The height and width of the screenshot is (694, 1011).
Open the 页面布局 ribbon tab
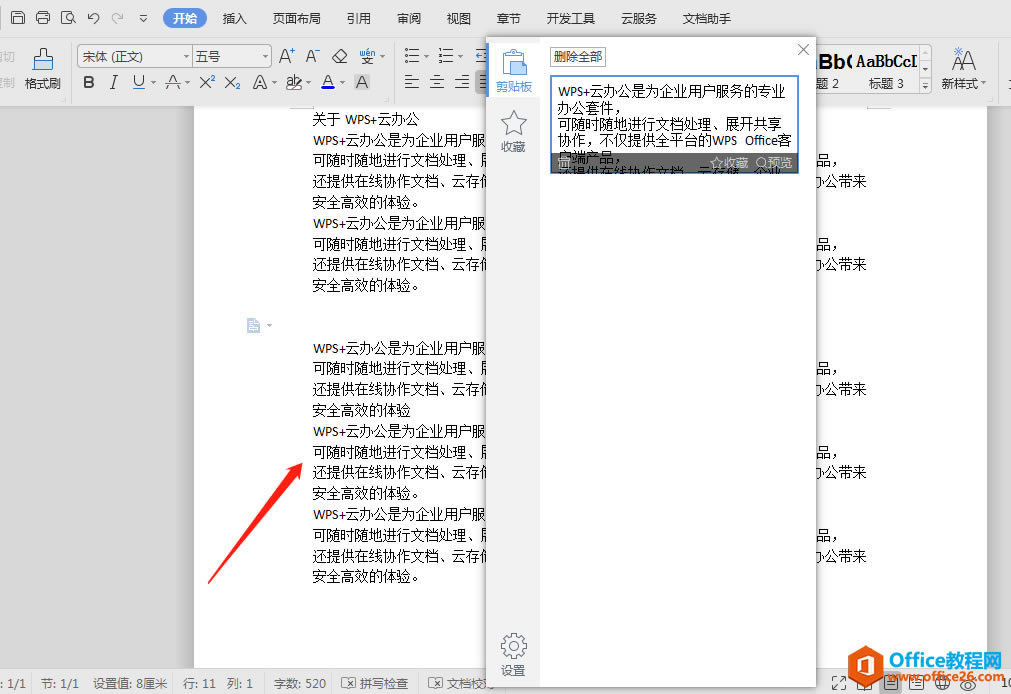pos(297,19)
